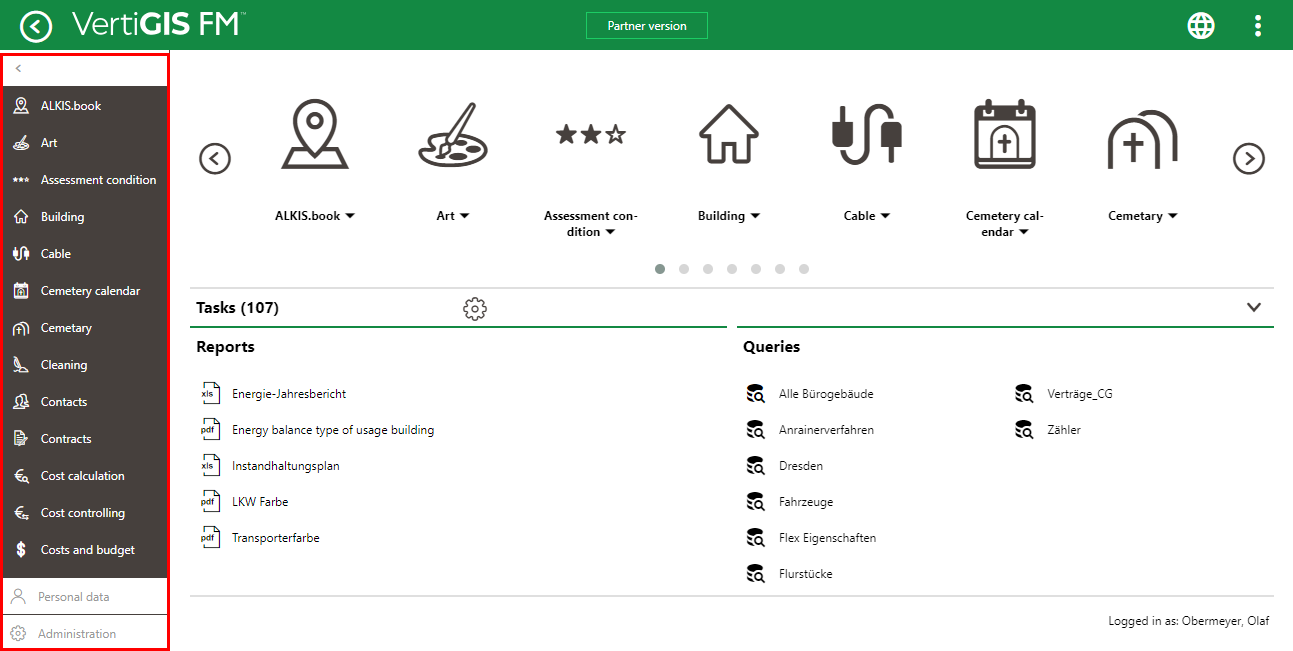The height and width of the screenshot is (651, 1293).
Task: Expand the Building dropdown arrow
Action: coord(755,216)
